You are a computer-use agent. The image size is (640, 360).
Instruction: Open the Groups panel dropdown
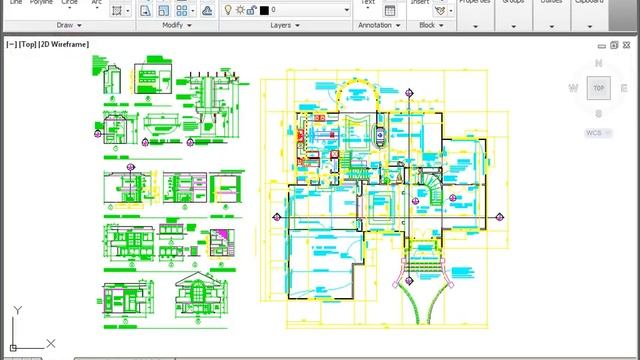513,27
